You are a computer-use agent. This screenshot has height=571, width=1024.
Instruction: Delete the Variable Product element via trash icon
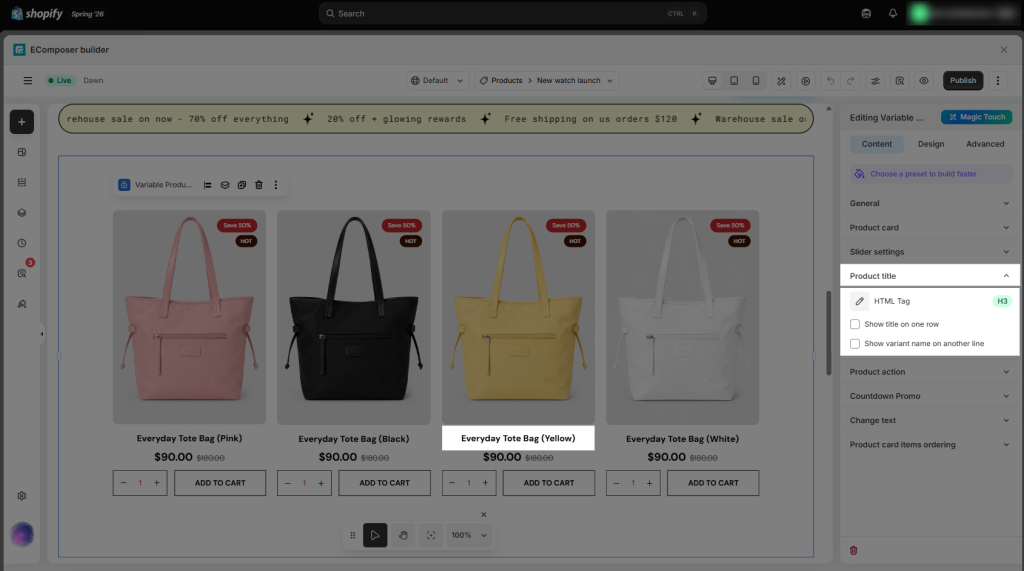point(259,185)
